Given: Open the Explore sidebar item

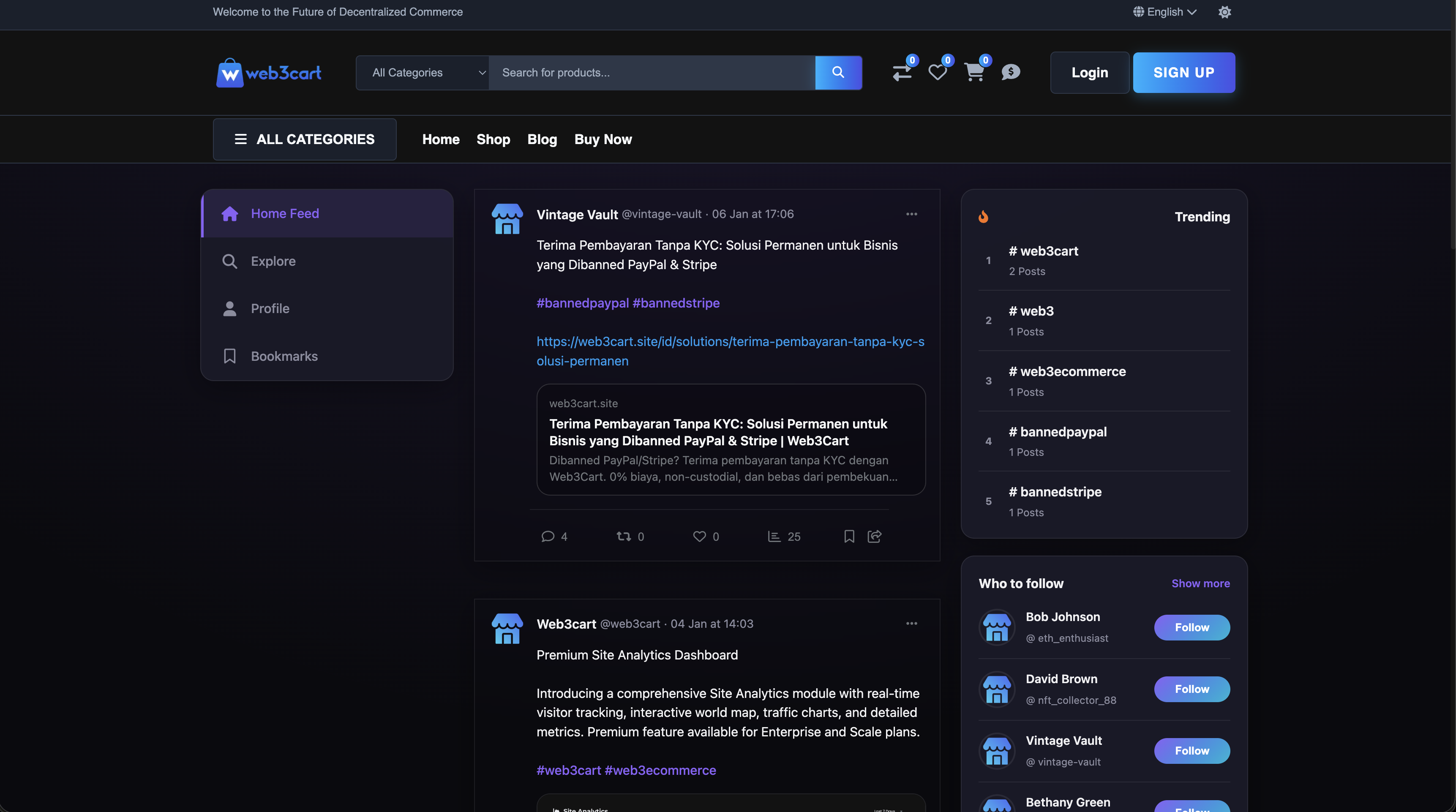Looking at the screenshot, I should (x=273, y=261).
